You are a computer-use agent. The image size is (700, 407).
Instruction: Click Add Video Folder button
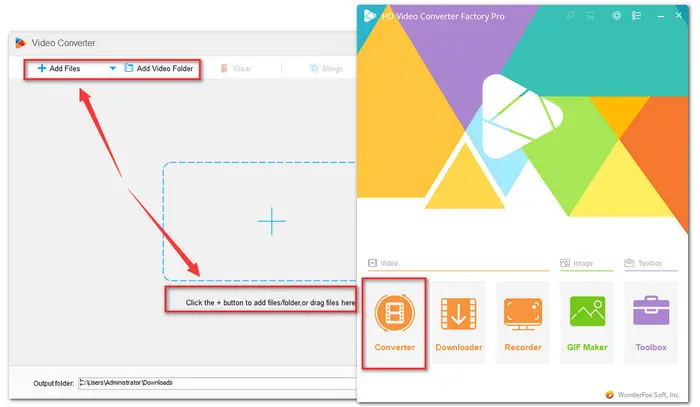[159, 68]
